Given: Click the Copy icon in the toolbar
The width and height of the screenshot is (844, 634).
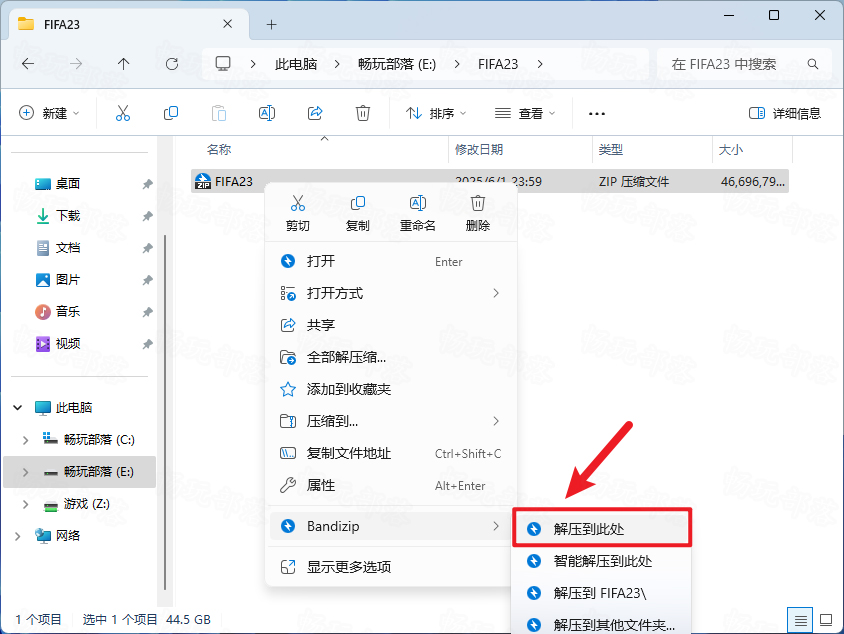Looking at the screenshot, I should 171,114.
